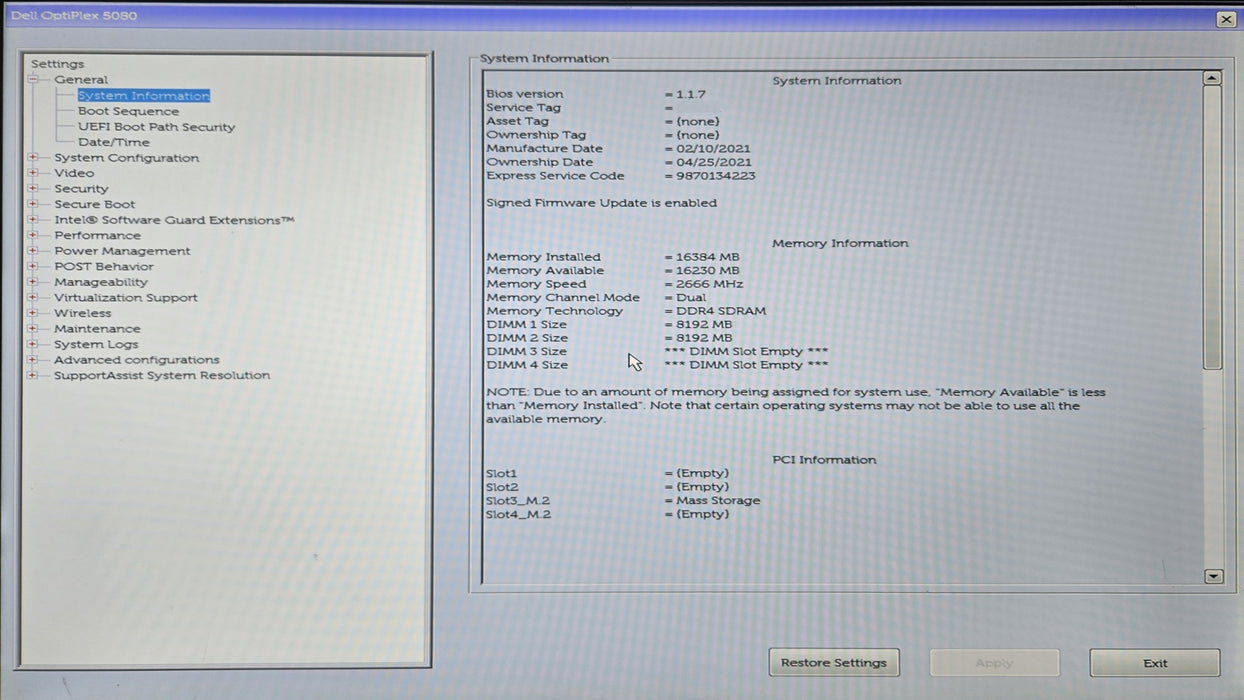Click the Restore Settings button
This screenshot has height=700, width=1244.
834,663
